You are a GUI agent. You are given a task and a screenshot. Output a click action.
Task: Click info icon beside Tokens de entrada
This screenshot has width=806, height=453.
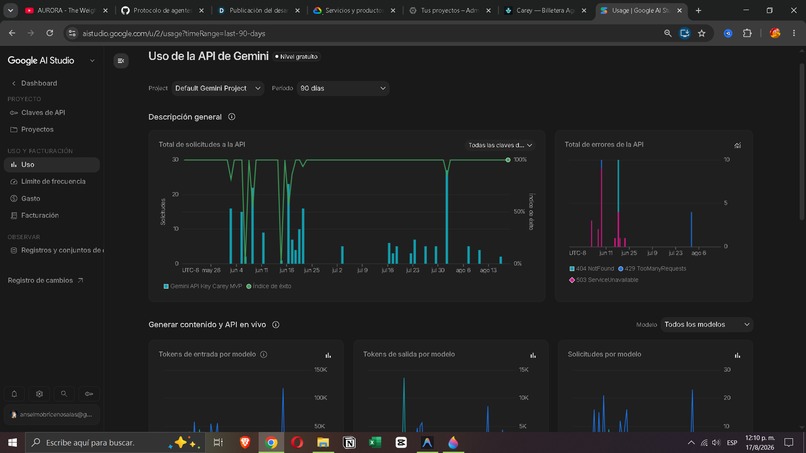coord(264,354)
